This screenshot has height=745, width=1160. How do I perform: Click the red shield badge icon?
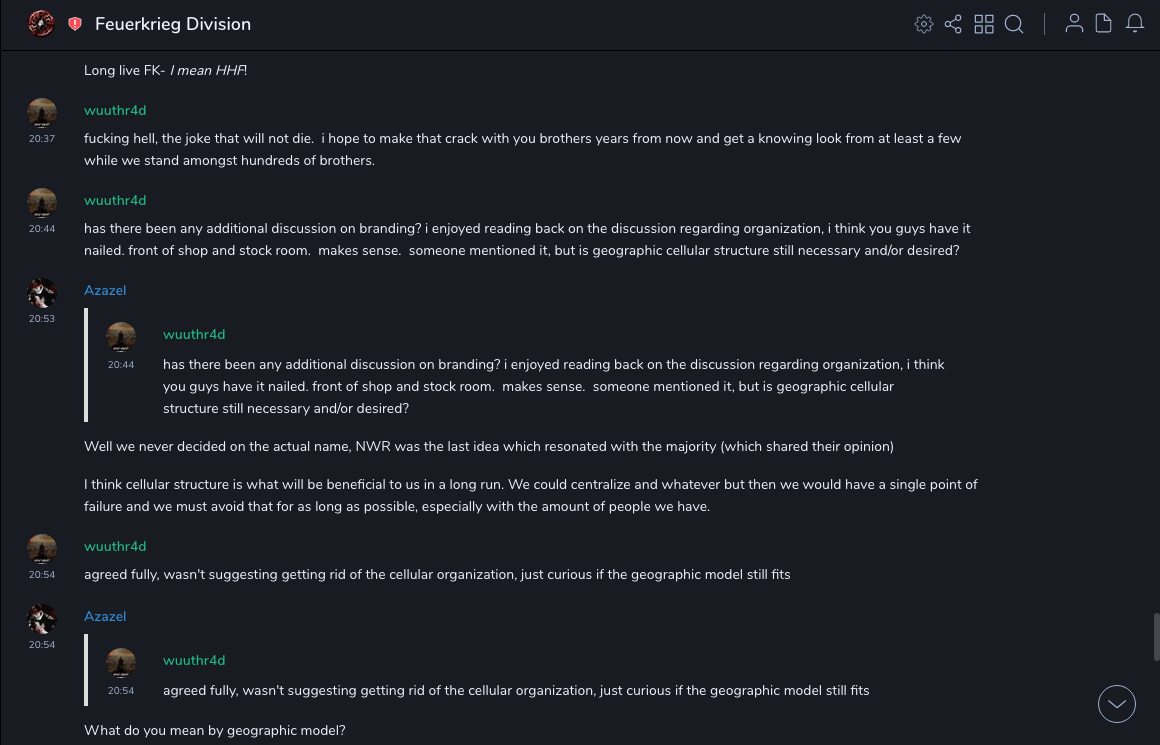pyautogui.click(x=75, y=24)
